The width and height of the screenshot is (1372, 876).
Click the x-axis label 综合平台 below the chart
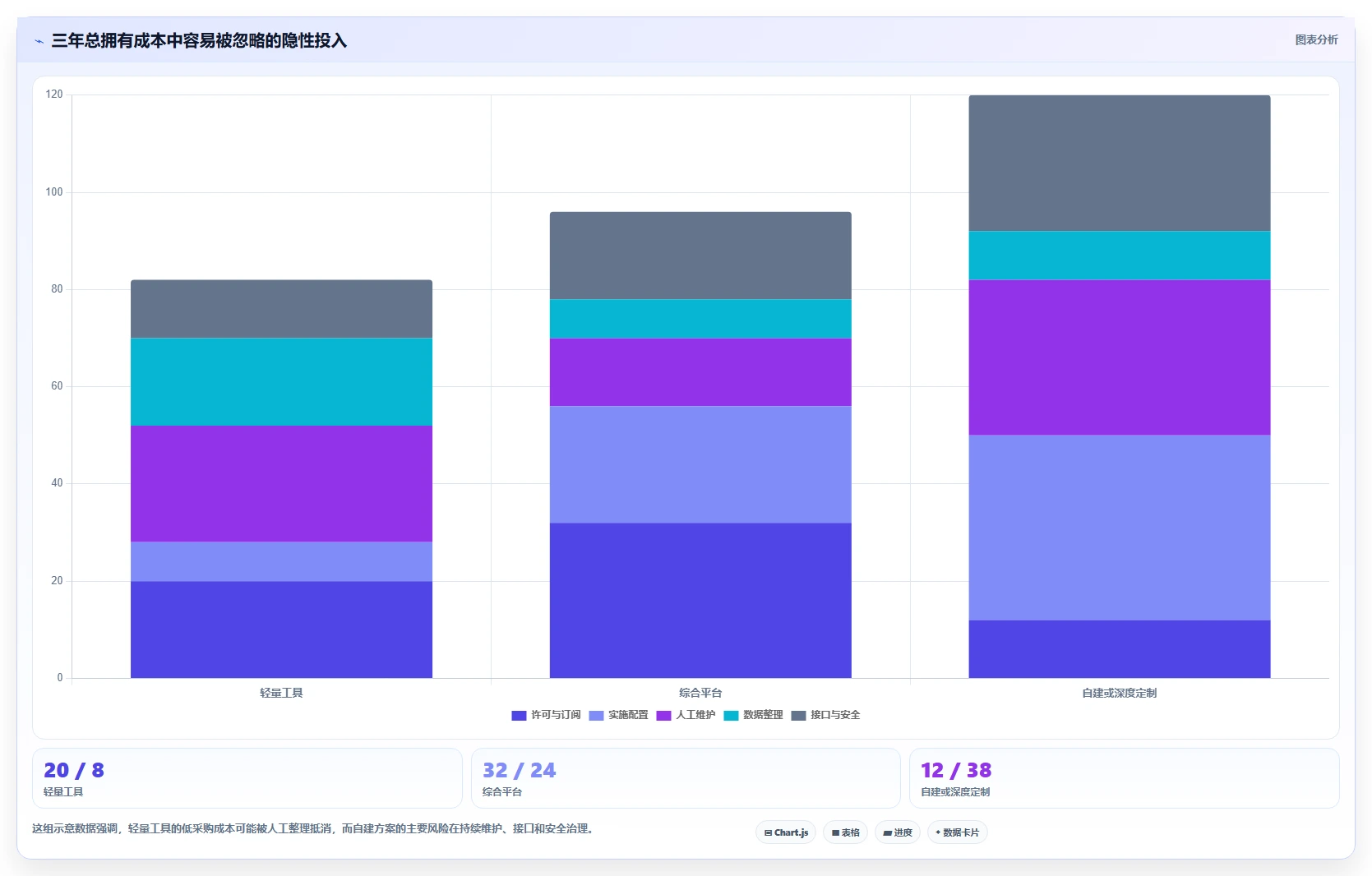(700, 693)
